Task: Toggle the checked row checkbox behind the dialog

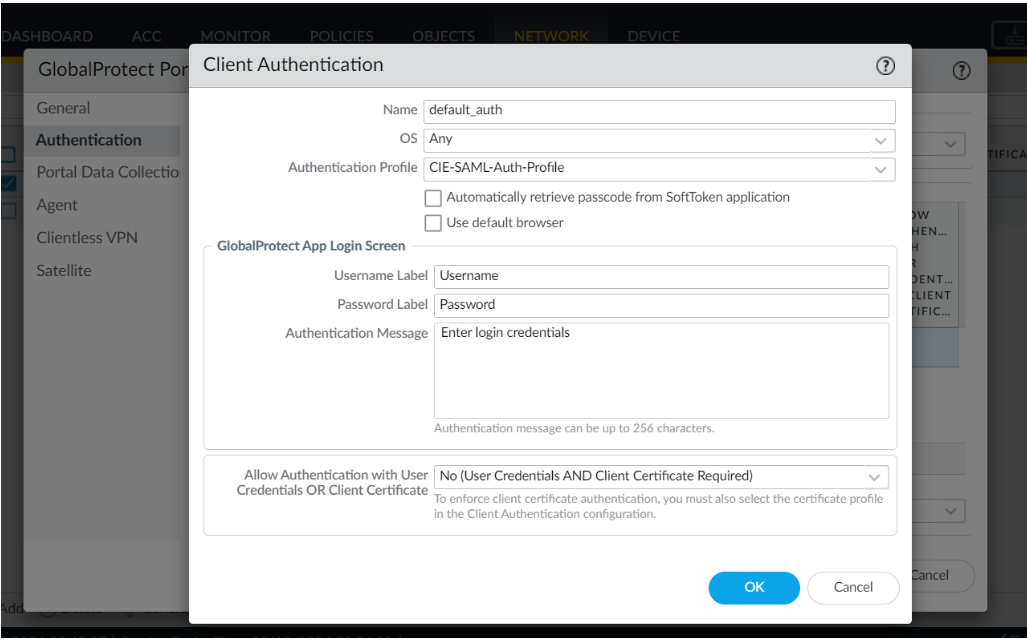Action: pos(8,183)
